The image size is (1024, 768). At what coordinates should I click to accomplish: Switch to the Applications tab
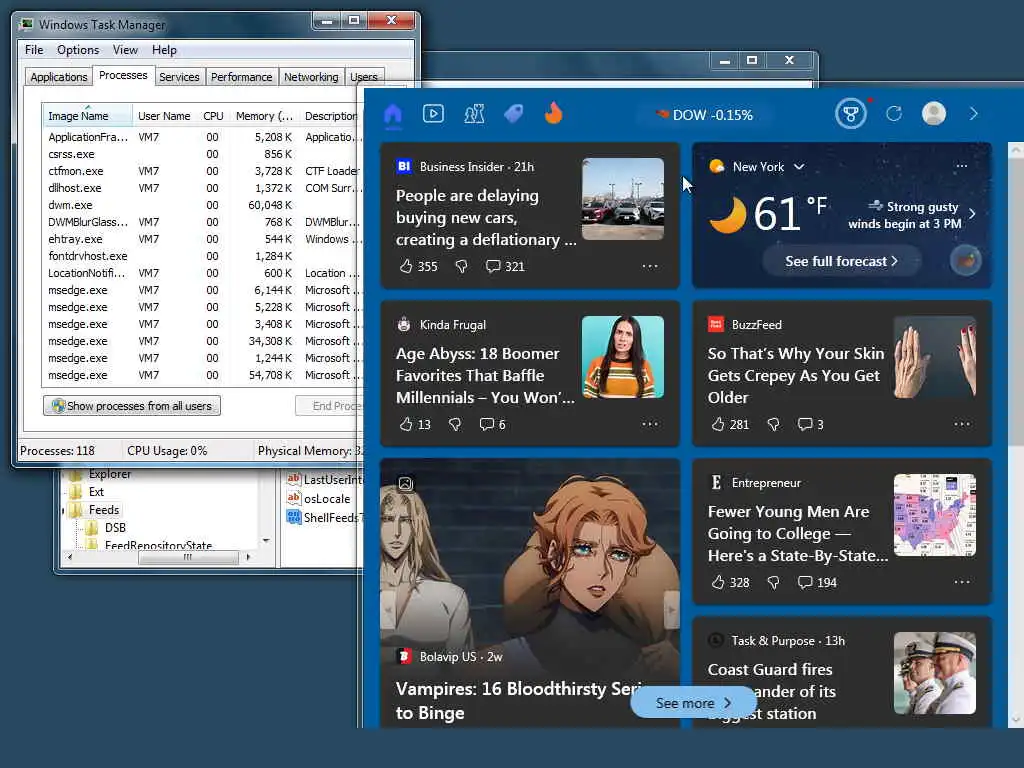click(x=59, y=77)
